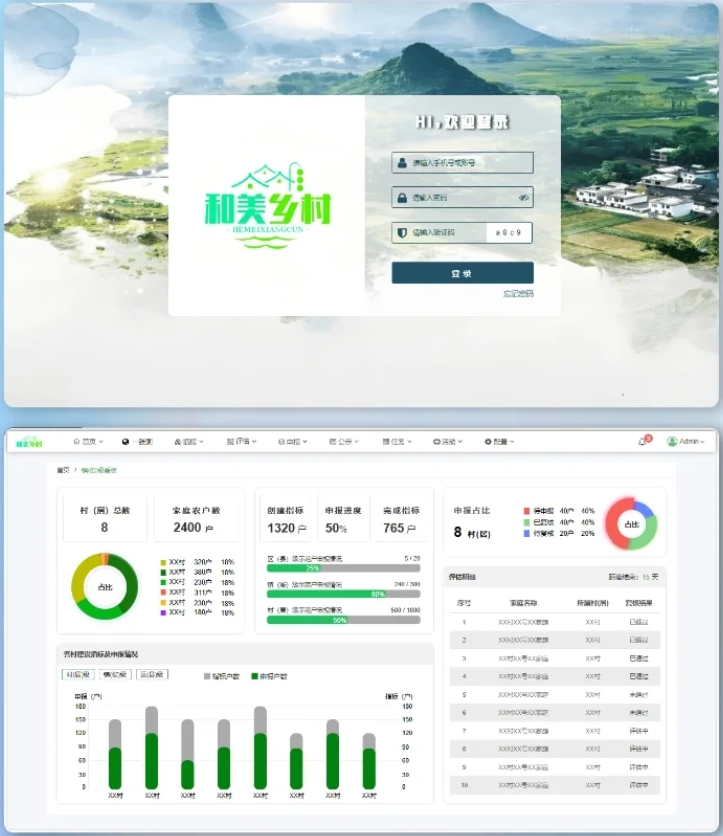Image resolution: width=723 pixels, height=836 pixels.
Task: Click the green breadcrumb current page link
Action: point(99,470)
